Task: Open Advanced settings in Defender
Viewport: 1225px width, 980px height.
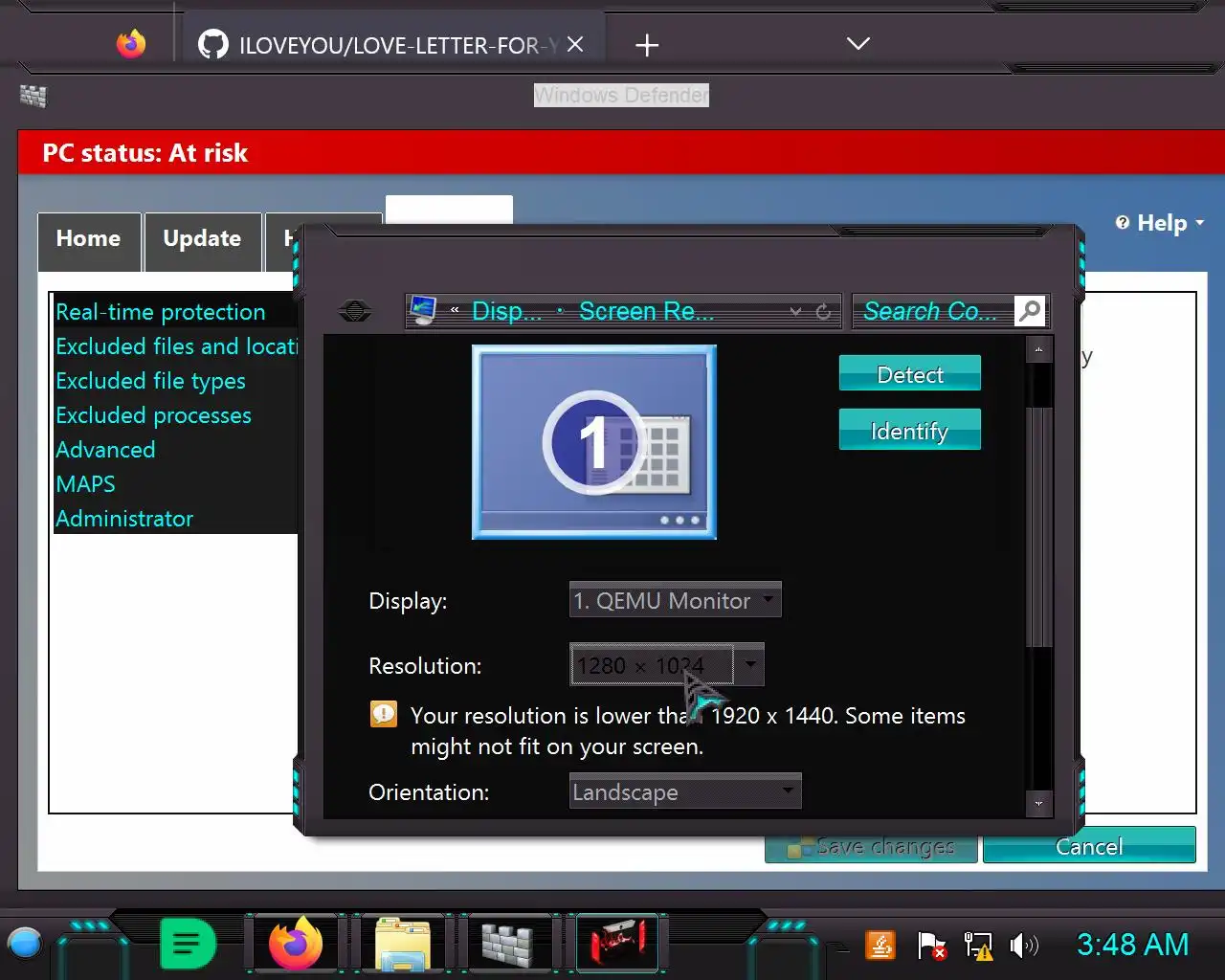Action: pyautogui.click(x=105, y=450)
